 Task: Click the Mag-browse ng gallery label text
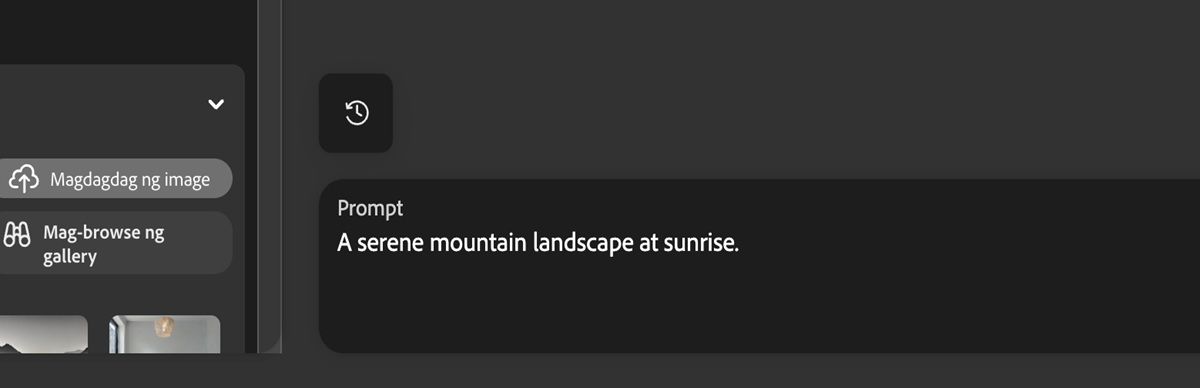[x=104, y=244]
